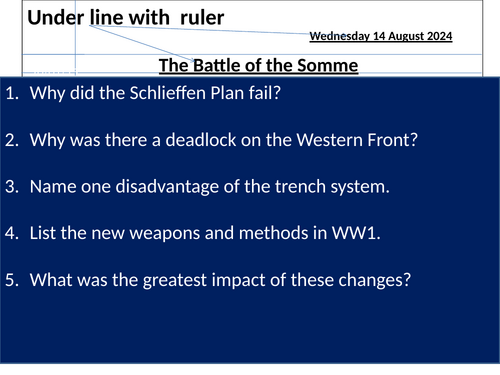Image resolution: width=500 pixels, height=375 pixels.
Task: Click empty blue area below question 5
Action: (x=250, y=328)
